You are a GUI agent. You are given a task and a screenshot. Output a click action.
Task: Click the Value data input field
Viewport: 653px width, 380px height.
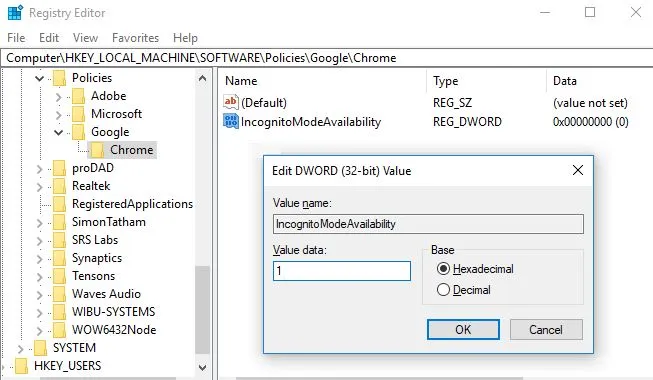click(342, 271)
